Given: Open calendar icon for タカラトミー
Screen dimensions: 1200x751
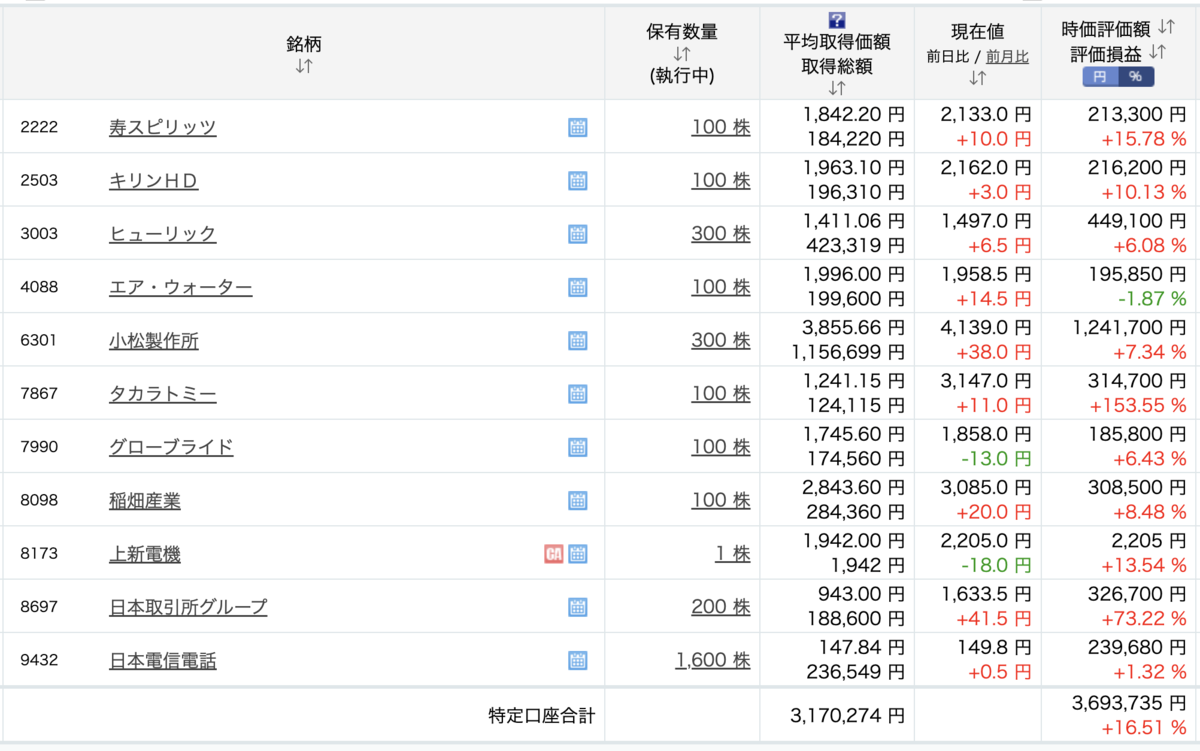Looking at the screenshot, I should click(577, 394).
